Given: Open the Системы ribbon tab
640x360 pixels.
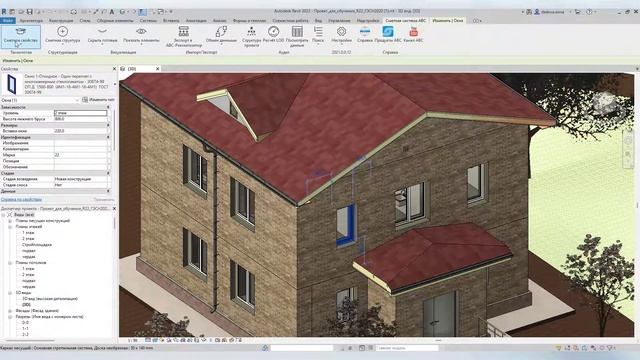Looking at the screenshot, I should pyautogui.click(x=148, y=20).
